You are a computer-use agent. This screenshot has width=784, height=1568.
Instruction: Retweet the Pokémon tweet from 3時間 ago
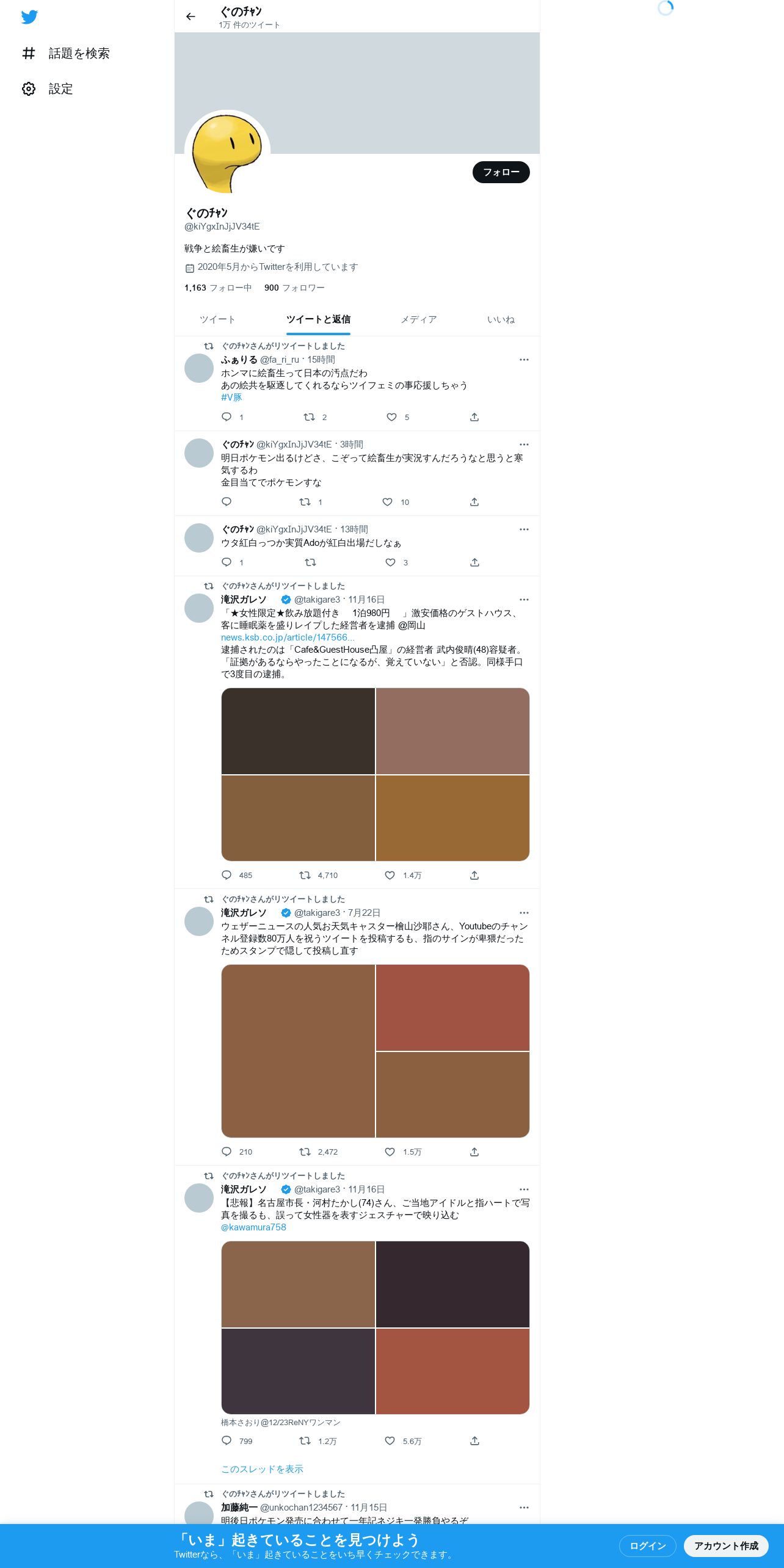(305, 502)
